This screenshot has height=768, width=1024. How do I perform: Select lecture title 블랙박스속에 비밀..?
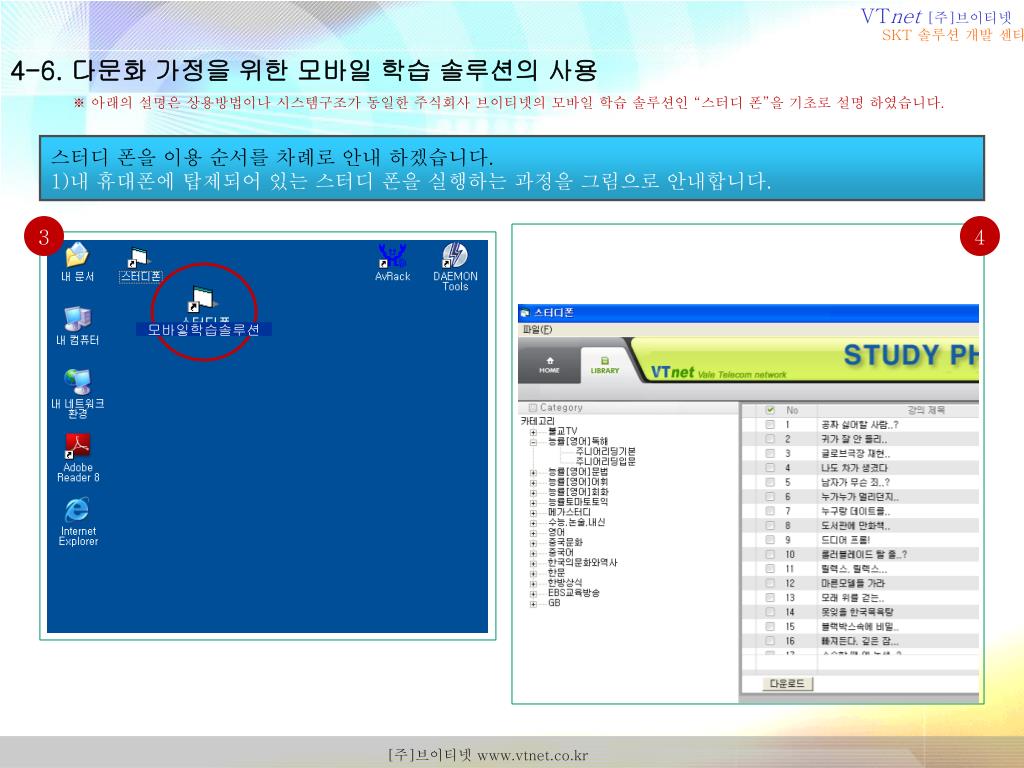click(860, 626)
